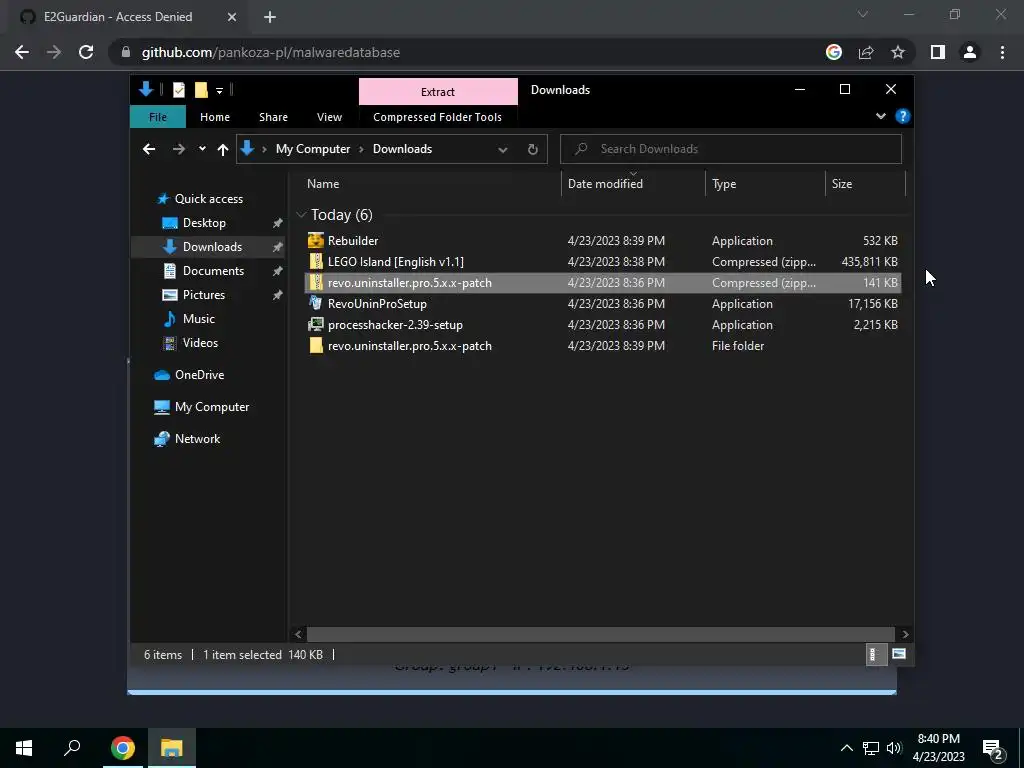
Task: Select the Compressed Folder Tools tab
Action: pos(438,117)
